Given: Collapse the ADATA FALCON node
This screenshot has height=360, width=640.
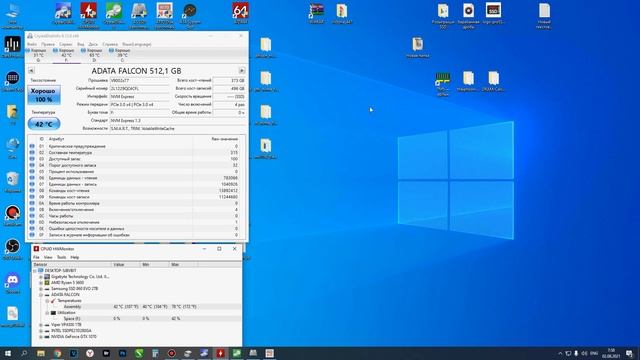Looking at the screenshot, I should point(41,295).
